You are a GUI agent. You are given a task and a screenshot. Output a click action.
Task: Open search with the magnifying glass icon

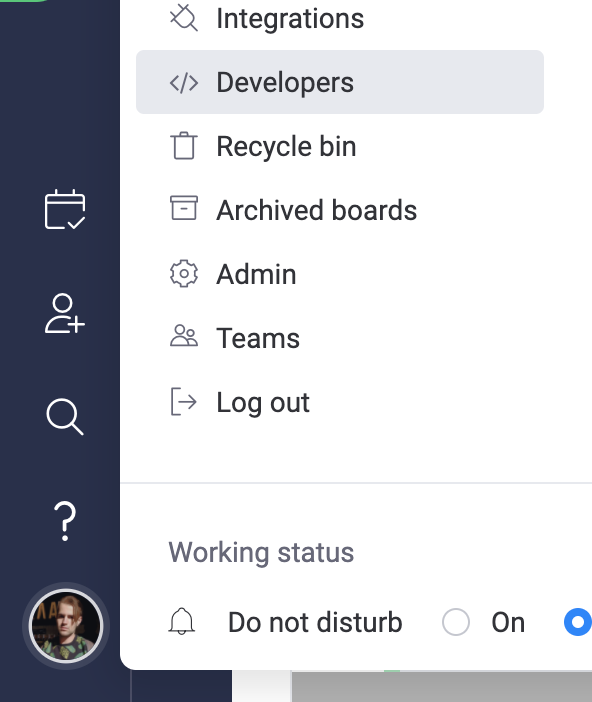(x=65, y=417)
